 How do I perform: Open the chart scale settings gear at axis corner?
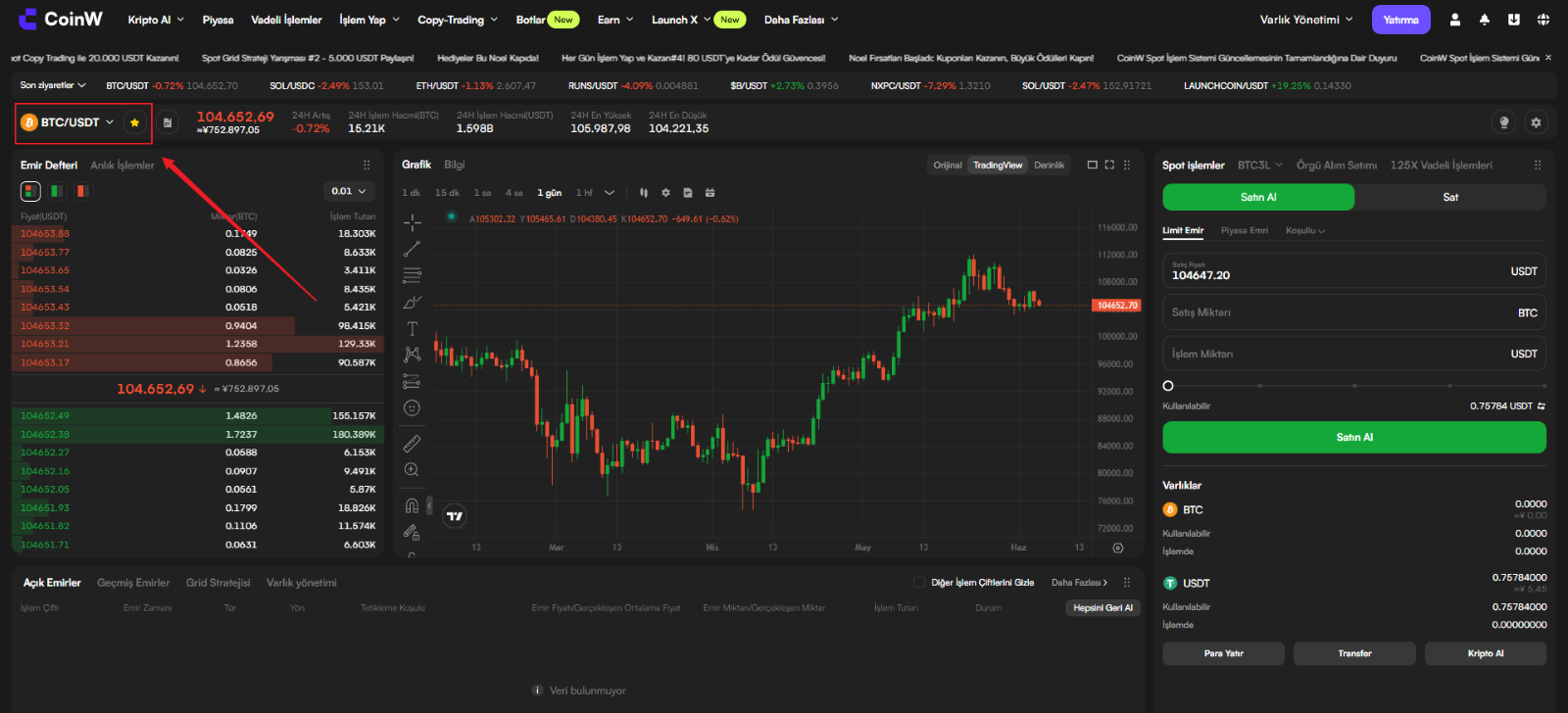coord(1118,547)
